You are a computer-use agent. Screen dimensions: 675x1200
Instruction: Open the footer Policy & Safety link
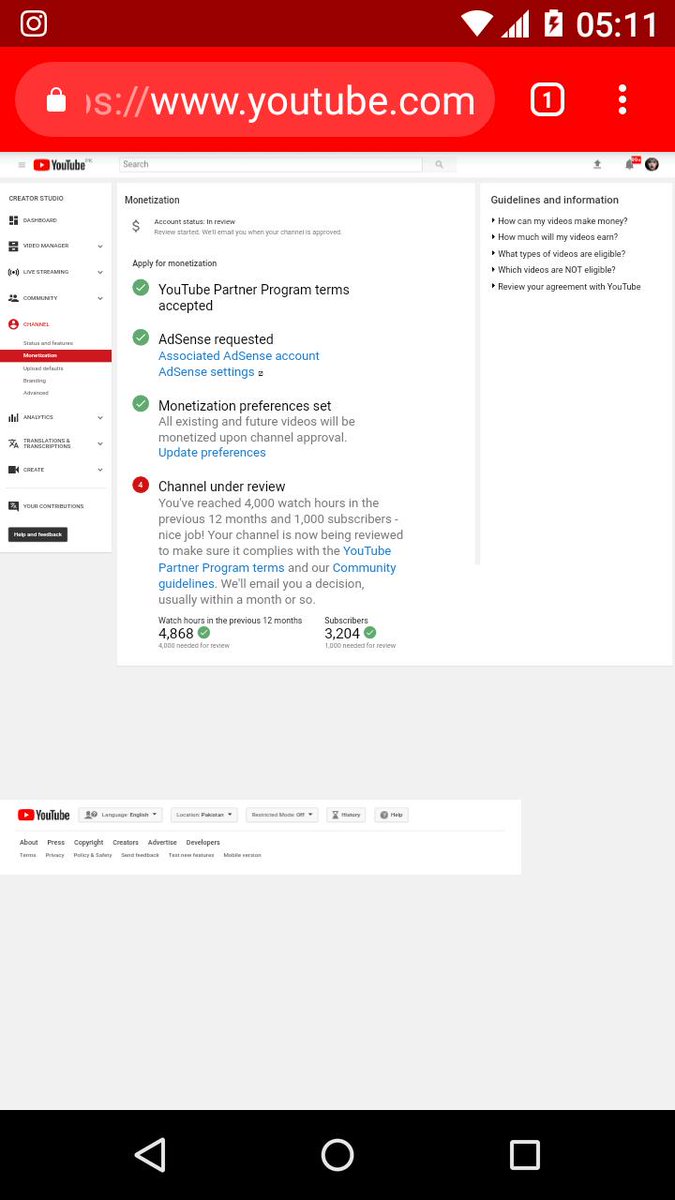93,855
